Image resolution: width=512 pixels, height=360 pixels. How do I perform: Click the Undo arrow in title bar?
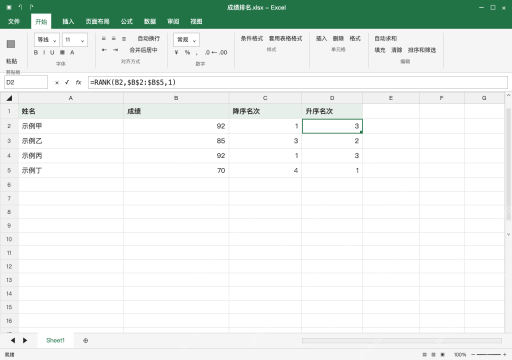click(20, 7)
